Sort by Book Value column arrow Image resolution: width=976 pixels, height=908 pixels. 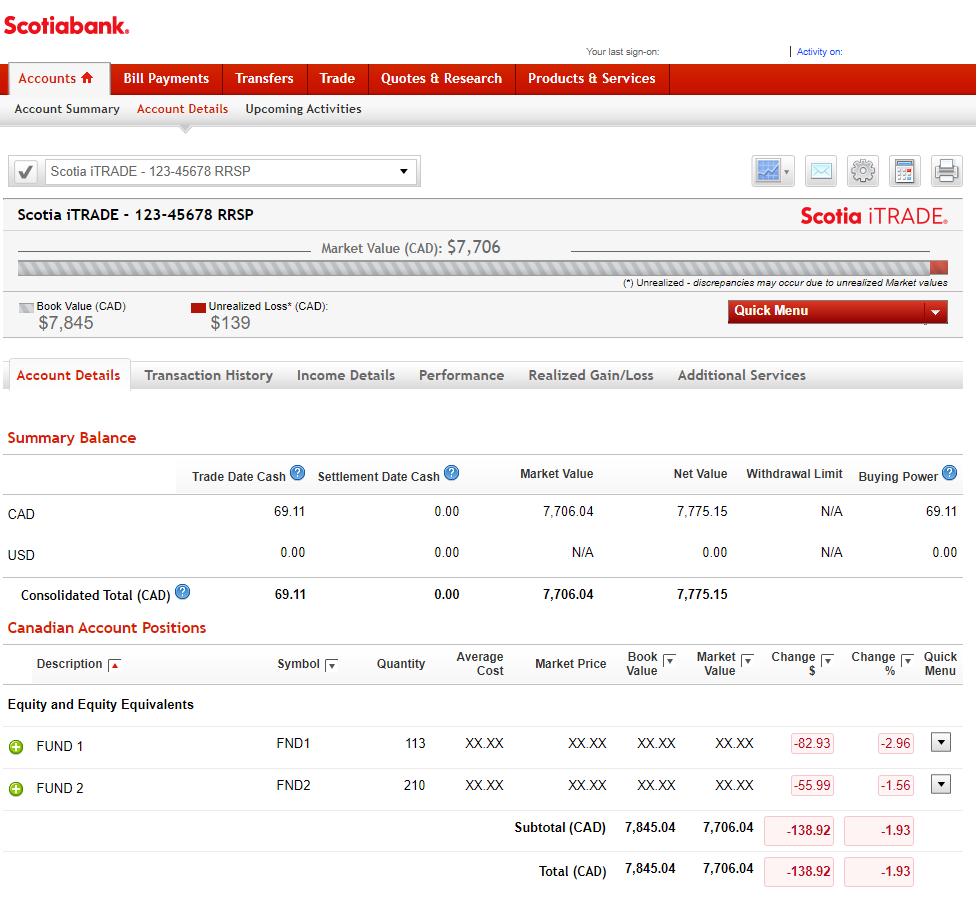point(669,660)
